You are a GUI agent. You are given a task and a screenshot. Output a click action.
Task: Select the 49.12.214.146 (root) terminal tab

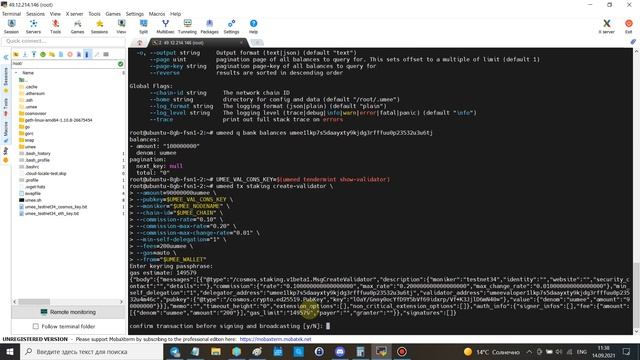(x=198, y=42)
